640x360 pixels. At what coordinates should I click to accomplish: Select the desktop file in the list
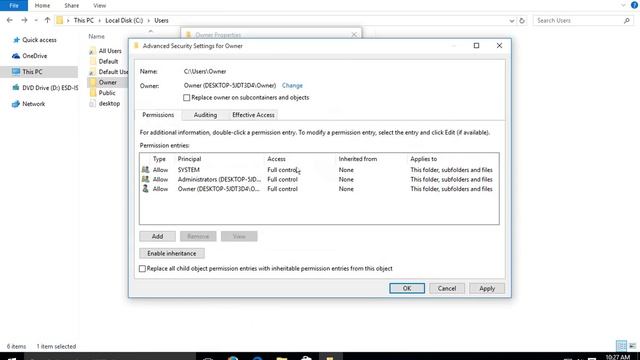point(109,103)
